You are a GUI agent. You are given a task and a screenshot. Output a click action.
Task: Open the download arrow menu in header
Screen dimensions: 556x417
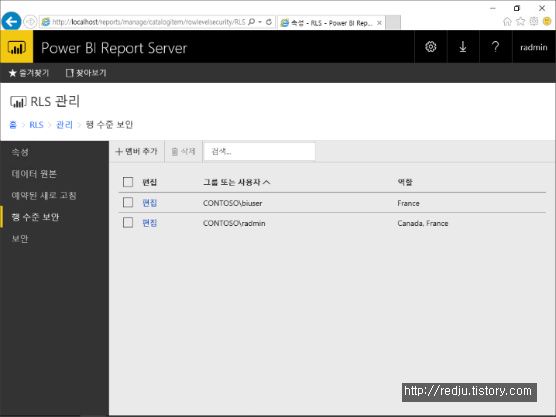(463, 47)
